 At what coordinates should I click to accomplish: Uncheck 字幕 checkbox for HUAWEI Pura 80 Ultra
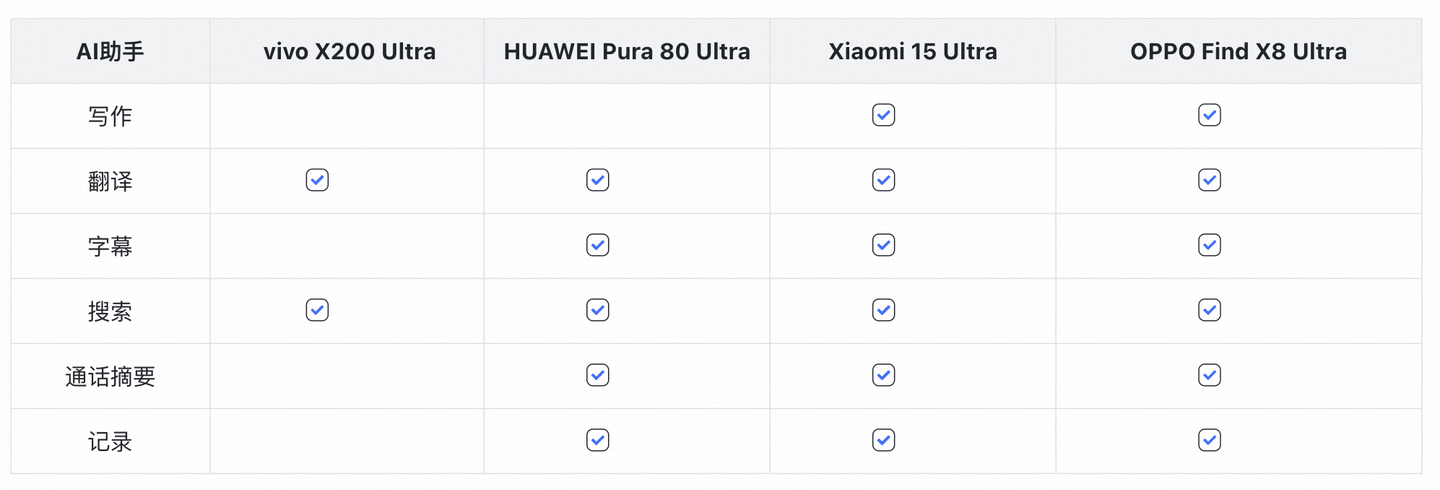(x=597, y=245)
